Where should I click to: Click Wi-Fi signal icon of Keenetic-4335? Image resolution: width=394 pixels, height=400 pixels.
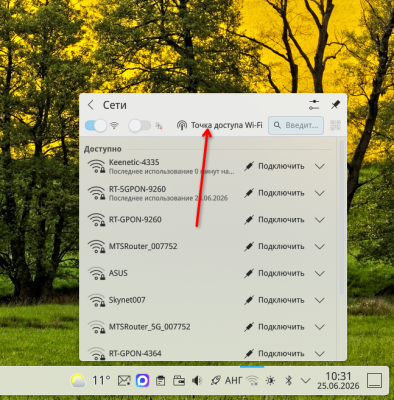coord(96,166)
